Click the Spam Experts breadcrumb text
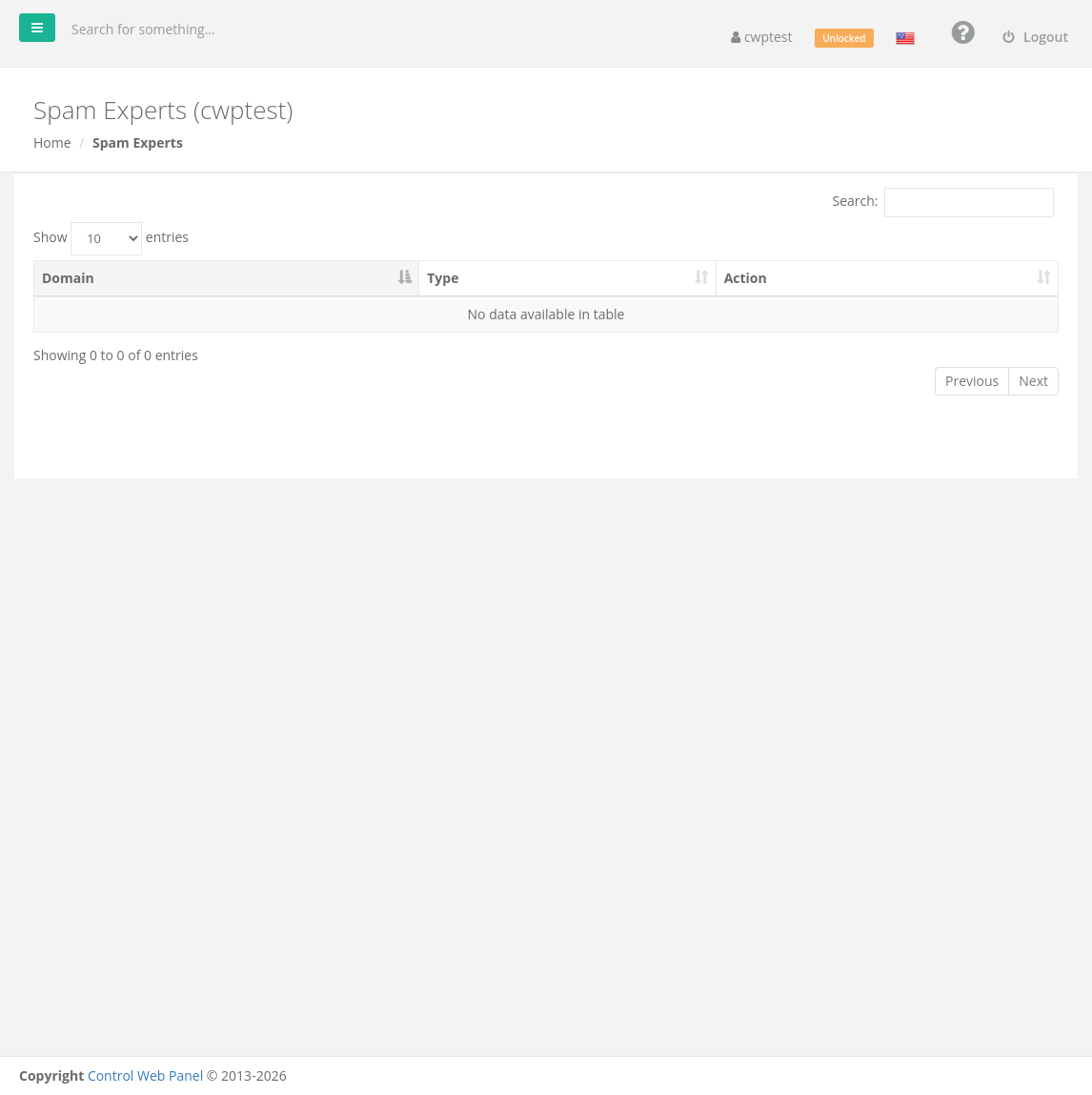The image size is (1092, 1095). (137, 142)
